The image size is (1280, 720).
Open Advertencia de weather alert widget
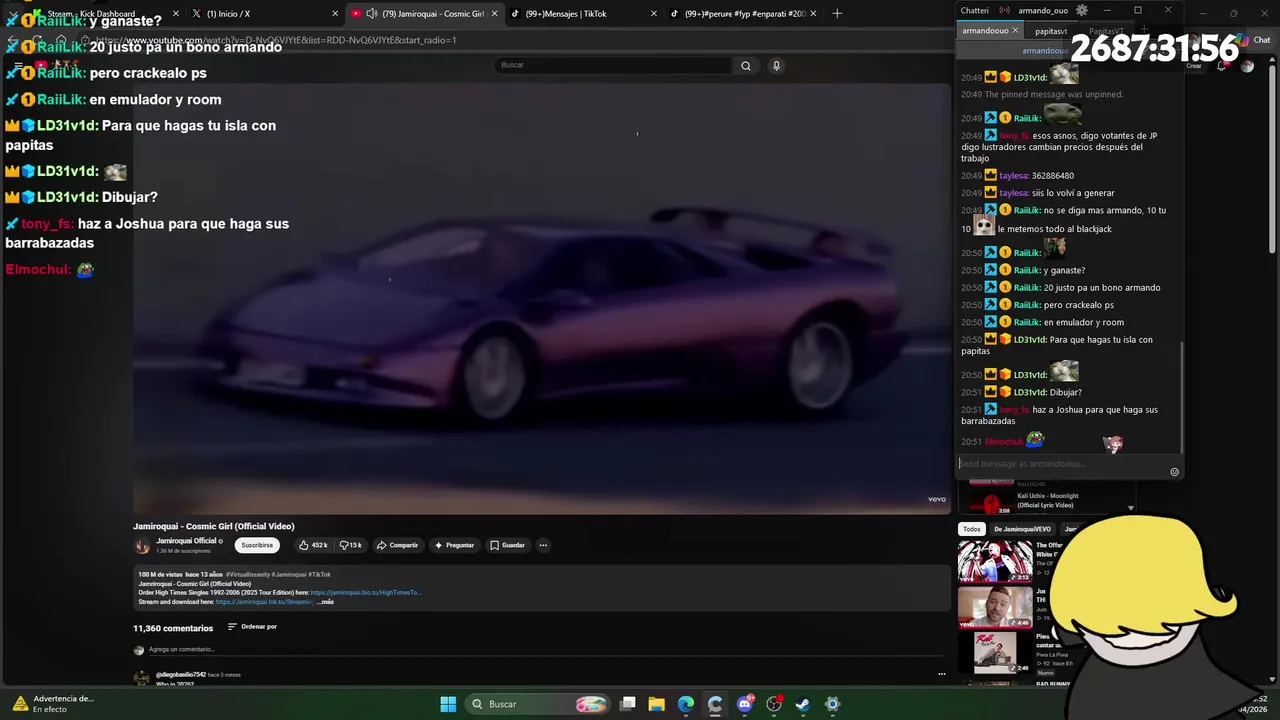click(x=52, y=704)
